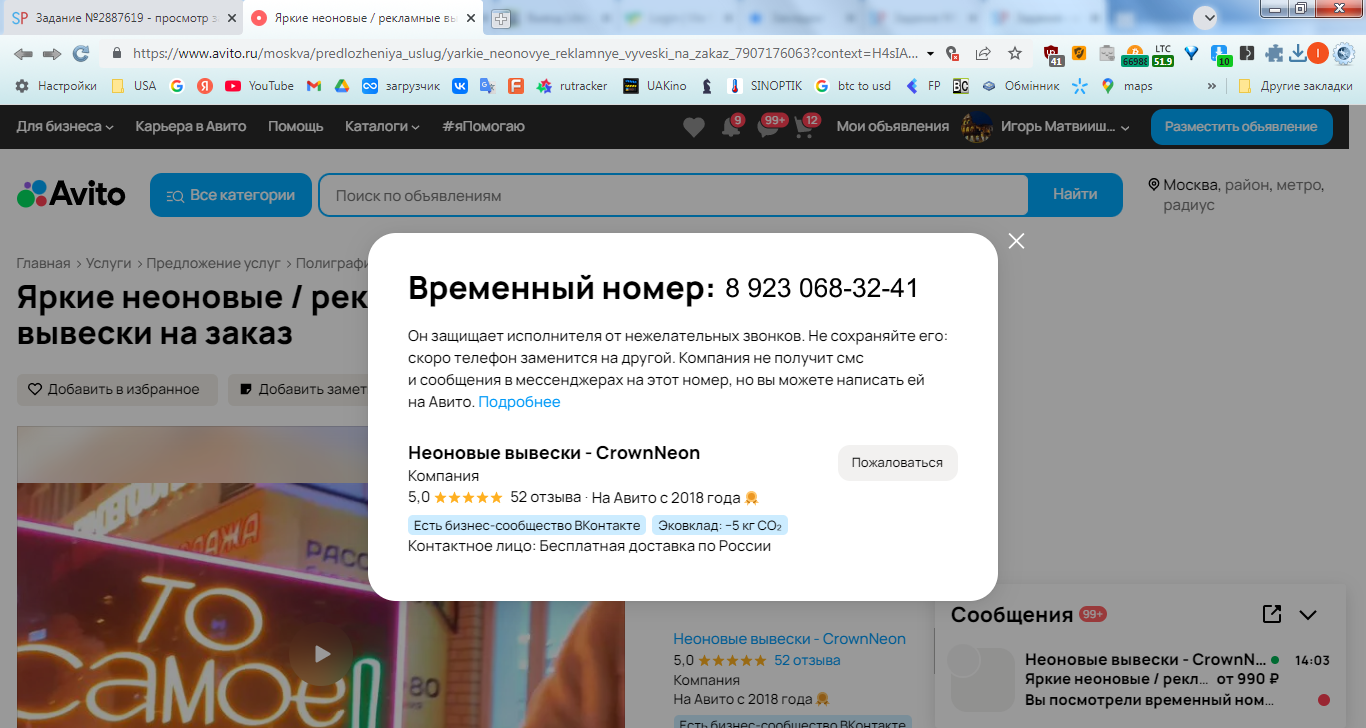Collapse the Сообщения widget chevron
Image resolution: width=1366 pixels, height=728 pixels.
(x=1308, y=615)
